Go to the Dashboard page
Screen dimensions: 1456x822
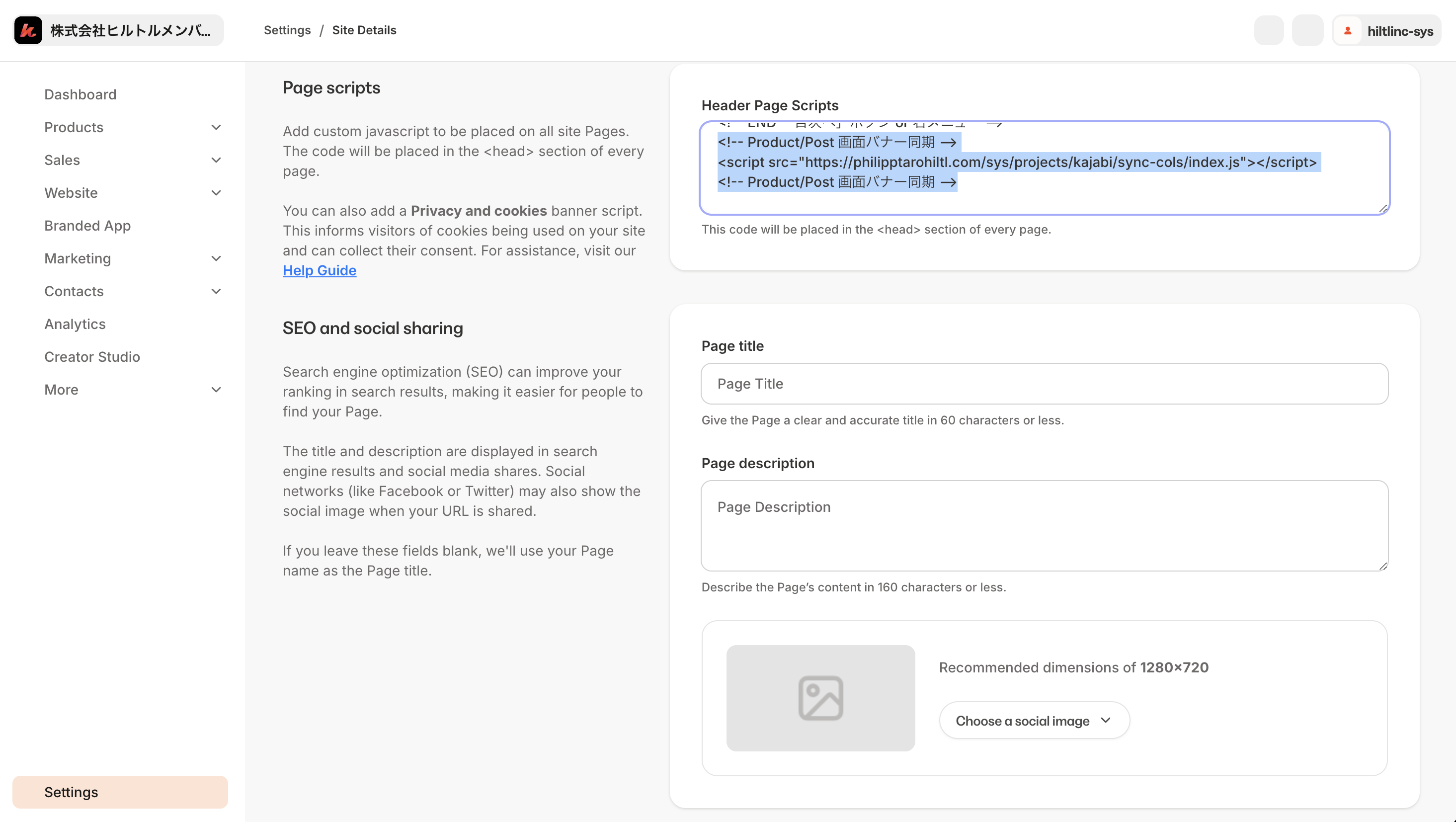pos(81,94)
